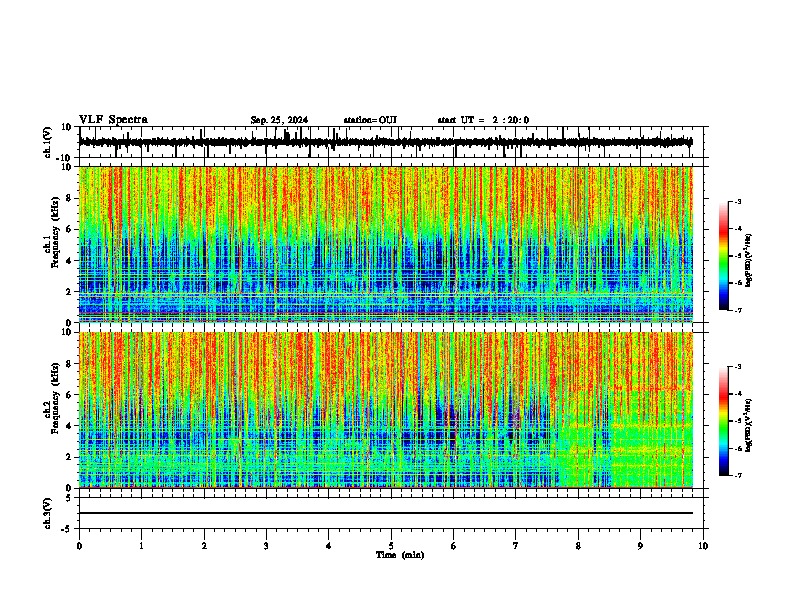Click the "ch.1(V)" waveform axis label
Viewport: 792px width, 612px height.
(x=48, y=142)
